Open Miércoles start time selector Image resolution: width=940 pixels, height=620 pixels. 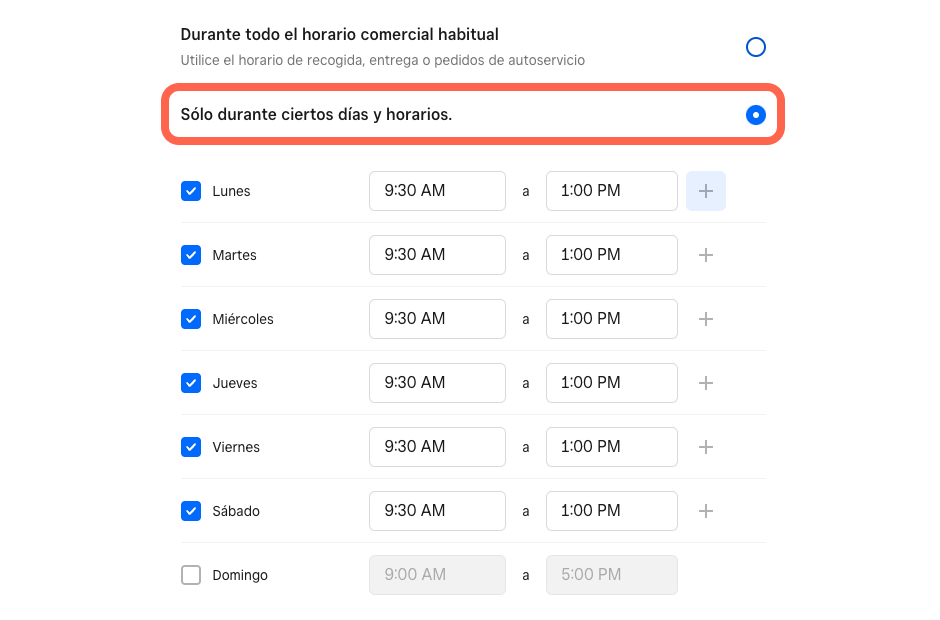point(437,319)
